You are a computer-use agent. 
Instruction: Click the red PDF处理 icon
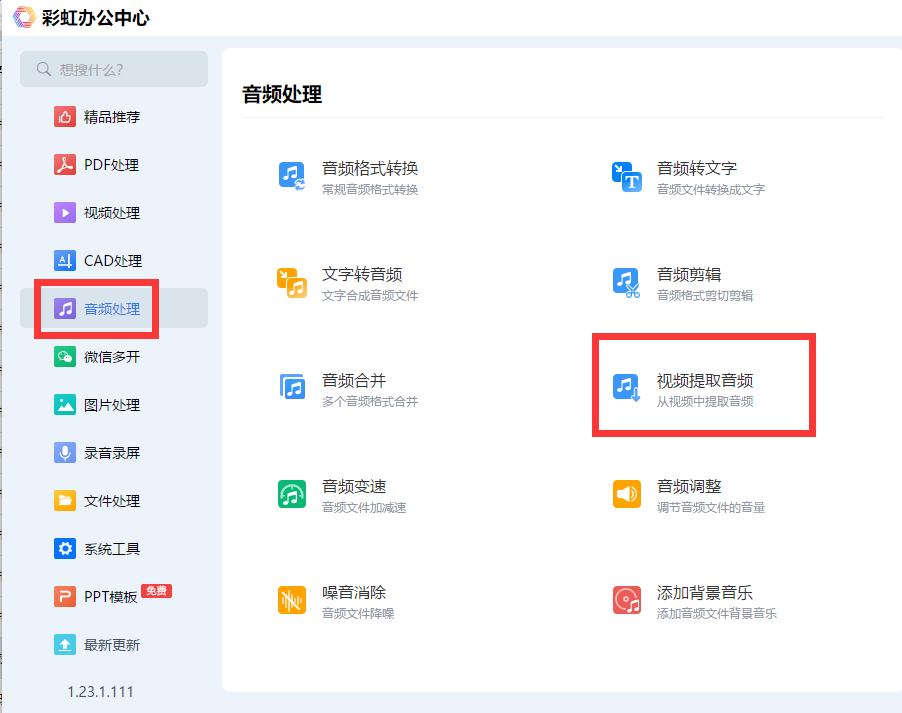65,165
